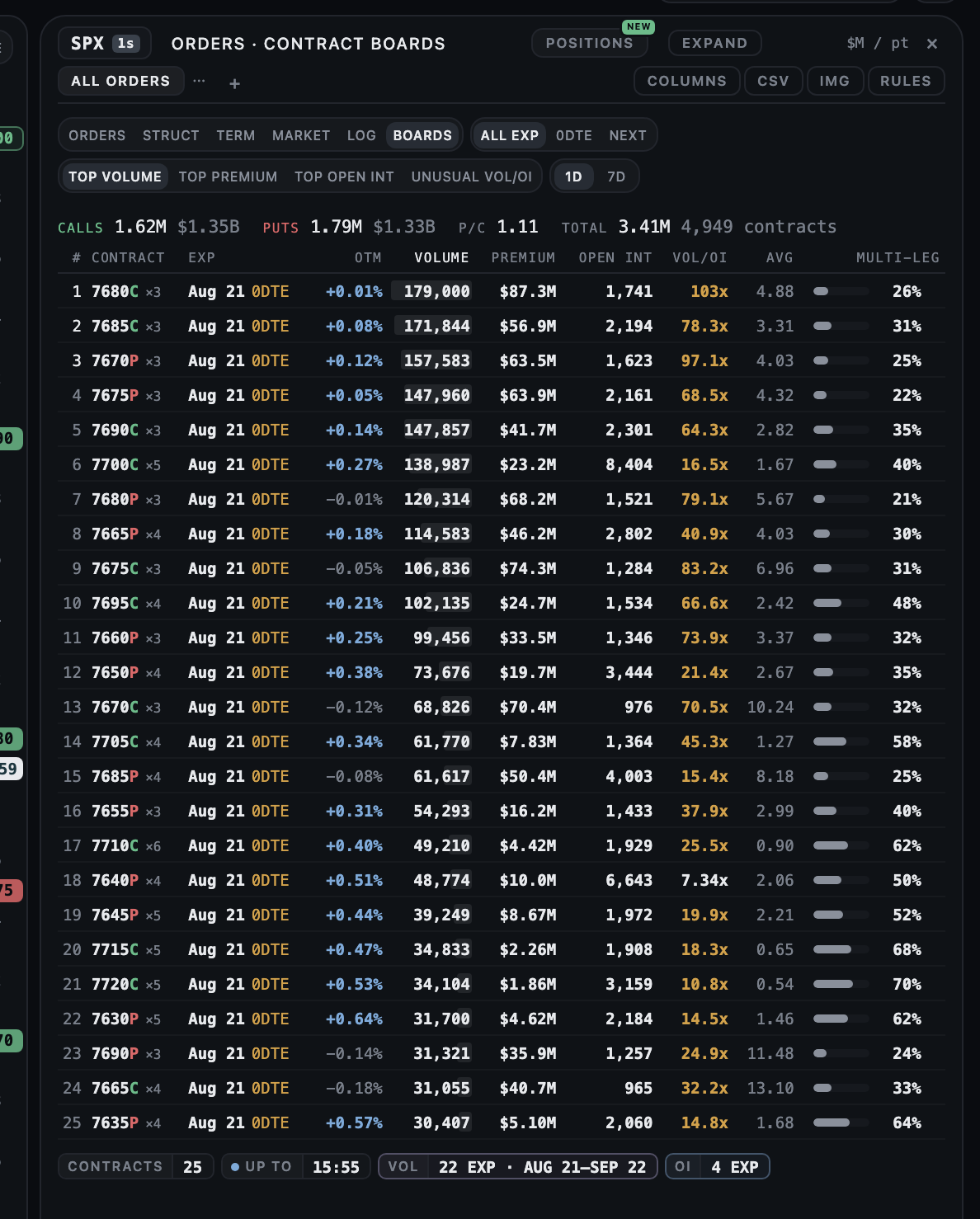Sort by the OTM column header
Image resolution: width=980 pixels, height=1219 pixels.
click(368, 258)
